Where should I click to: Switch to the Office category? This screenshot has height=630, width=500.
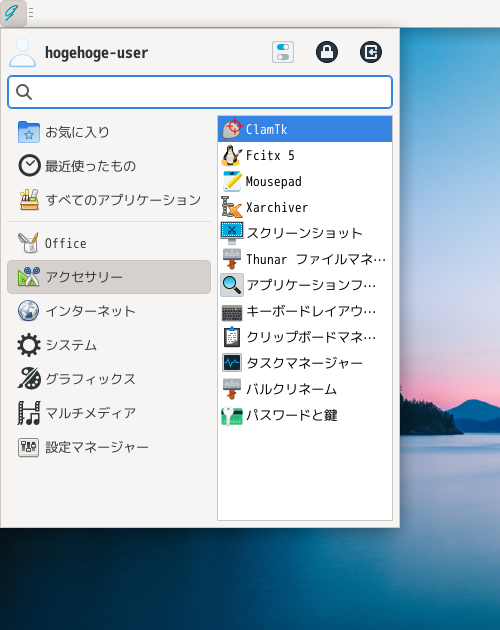pos(109,243)
